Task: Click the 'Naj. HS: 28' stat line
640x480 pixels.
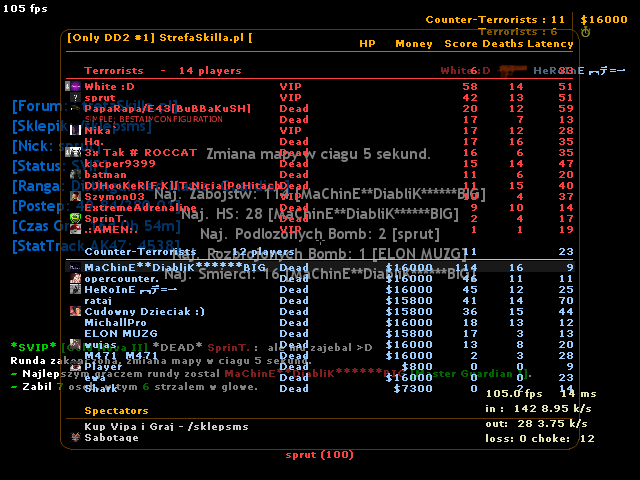Action: pos(320,213)
